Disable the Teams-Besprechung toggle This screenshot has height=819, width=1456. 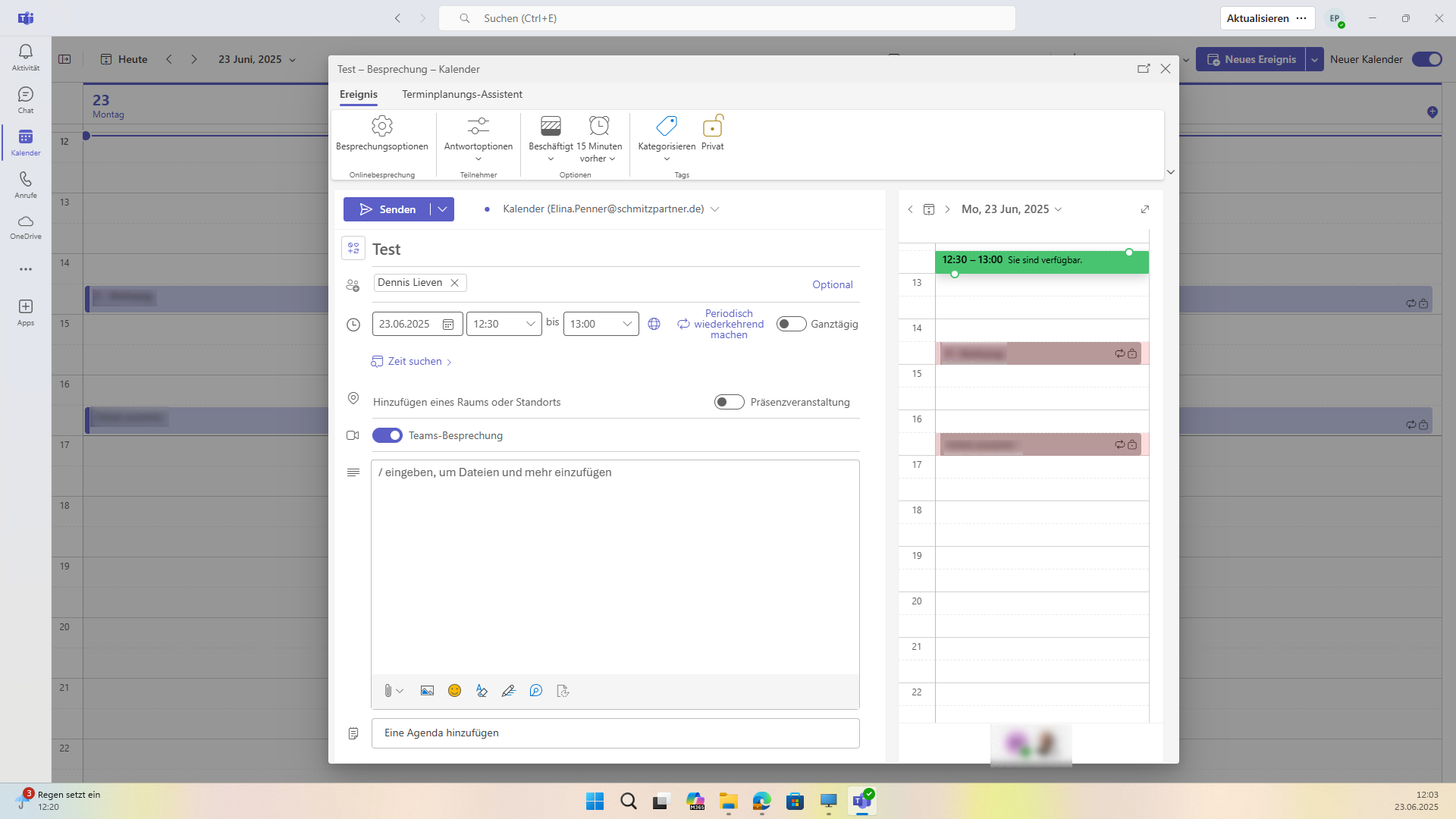coord(387,435)
